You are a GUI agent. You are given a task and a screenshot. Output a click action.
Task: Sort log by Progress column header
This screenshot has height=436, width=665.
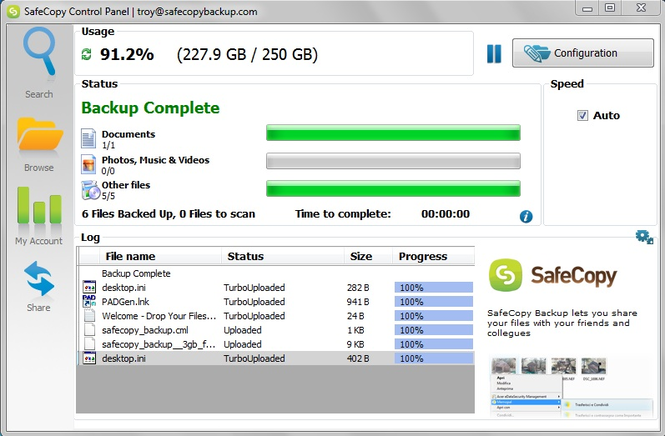(422, 256)
